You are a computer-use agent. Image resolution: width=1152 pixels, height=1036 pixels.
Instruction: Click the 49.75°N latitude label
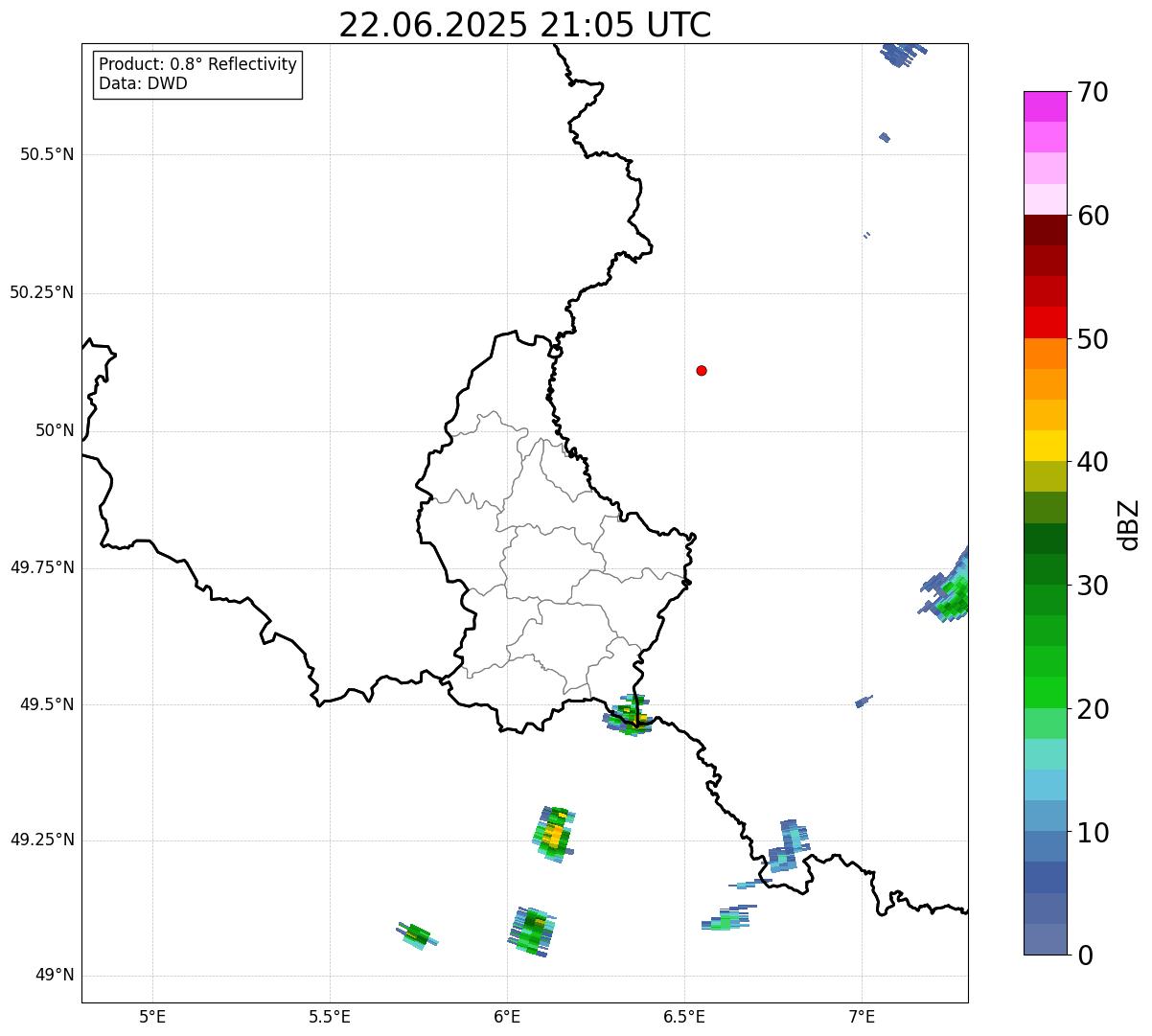point(42,567)
